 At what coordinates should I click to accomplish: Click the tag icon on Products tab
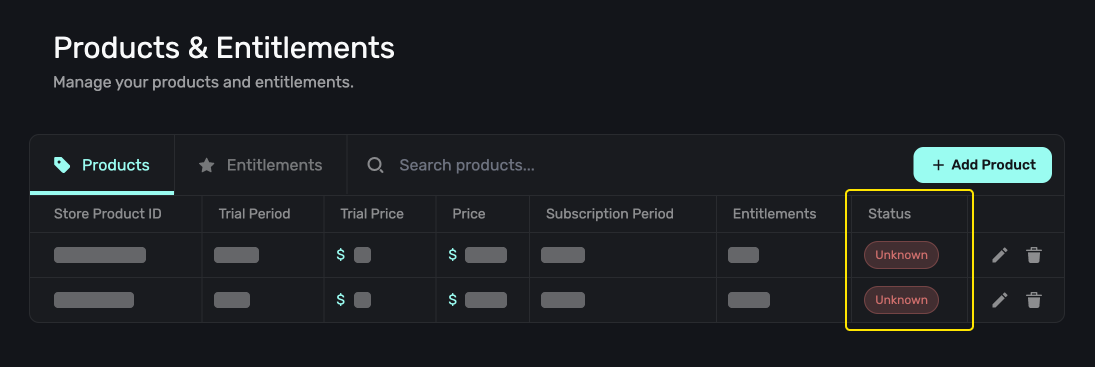tap(62, 165)
